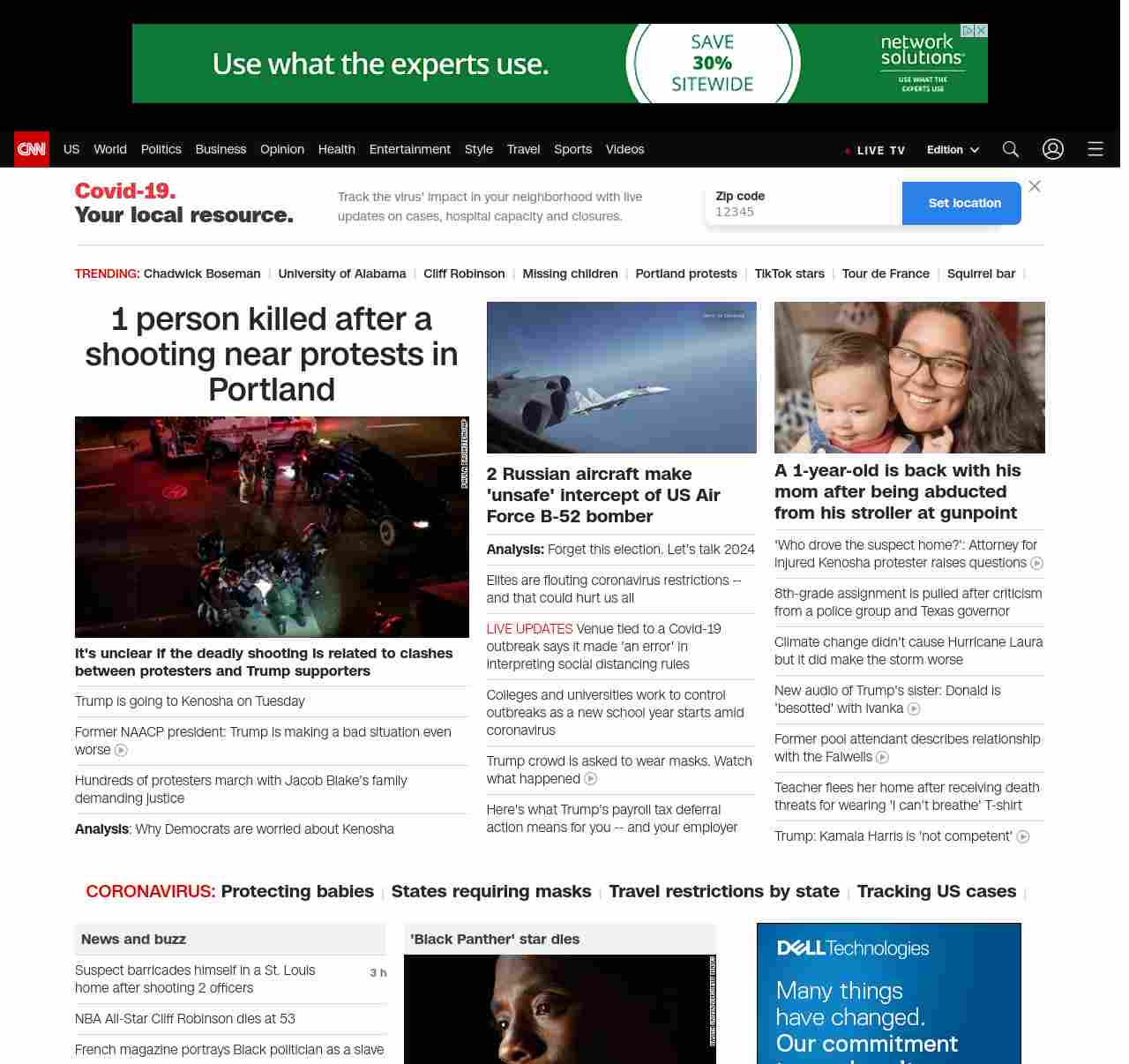The width and height of the screenshot is (1129, 1064).
Task: Play video icon beside Kamala Harris headline
Action: click(1023, 837)
